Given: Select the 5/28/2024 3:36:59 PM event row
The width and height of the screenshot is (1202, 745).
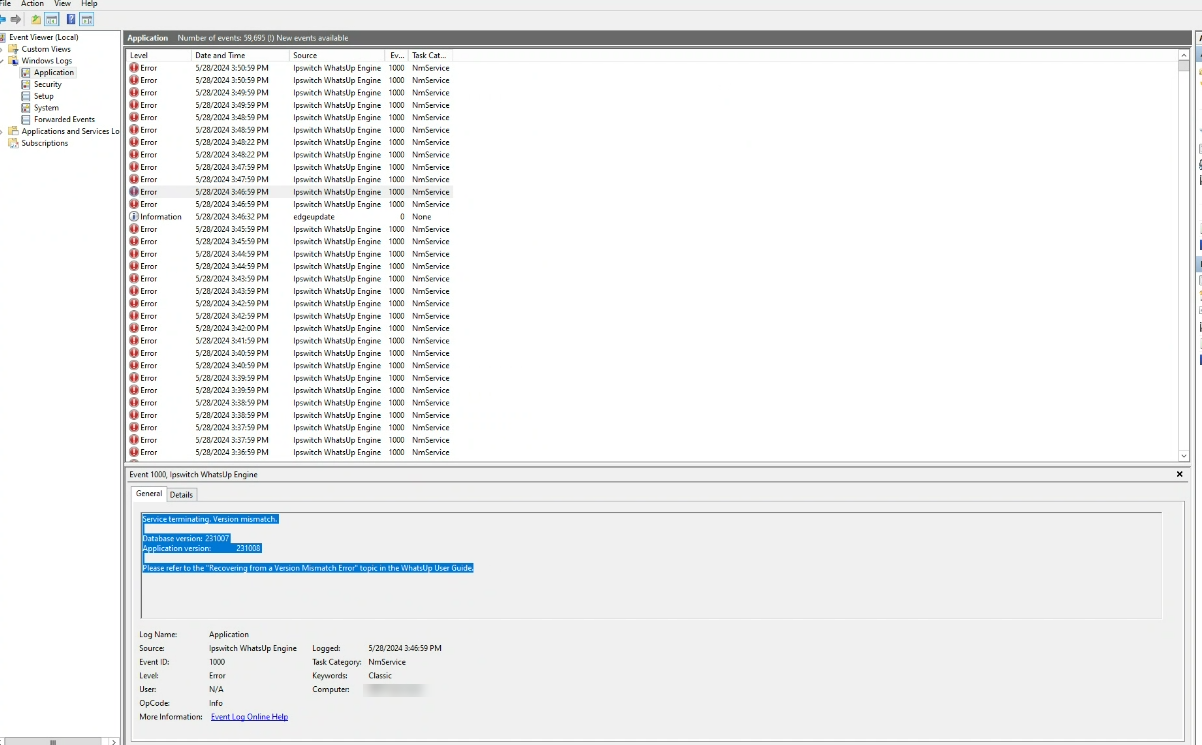Looking at the screenshot, I should point(289,452).
